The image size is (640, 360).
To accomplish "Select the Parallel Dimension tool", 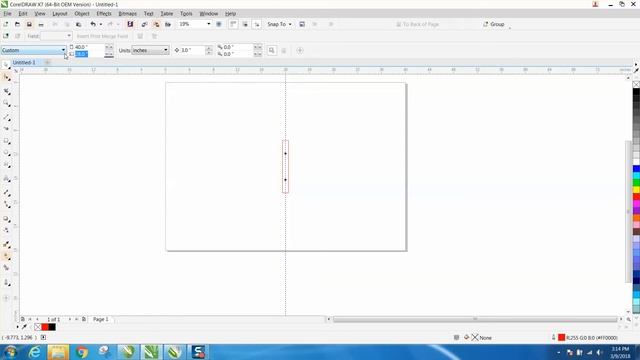I will 6,192.
